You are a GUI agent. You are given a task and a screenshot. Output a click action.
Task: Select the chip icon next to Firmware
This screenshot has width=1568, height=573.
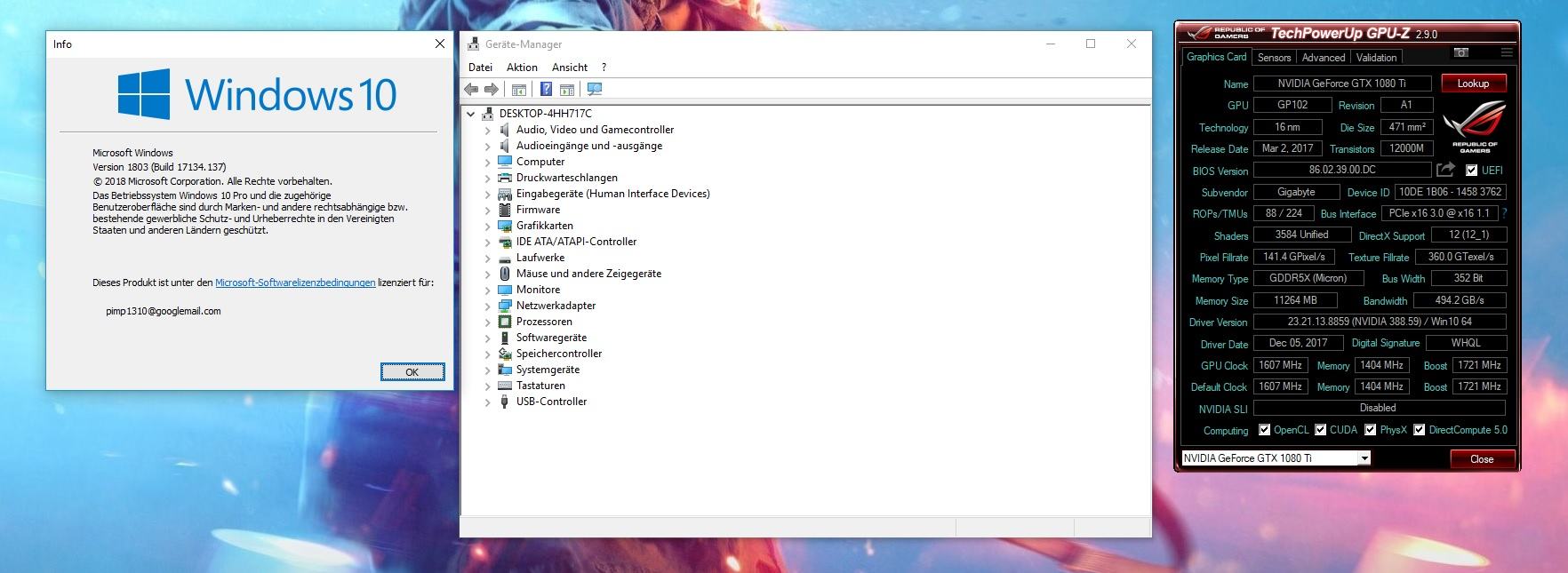tap(505, 210)
